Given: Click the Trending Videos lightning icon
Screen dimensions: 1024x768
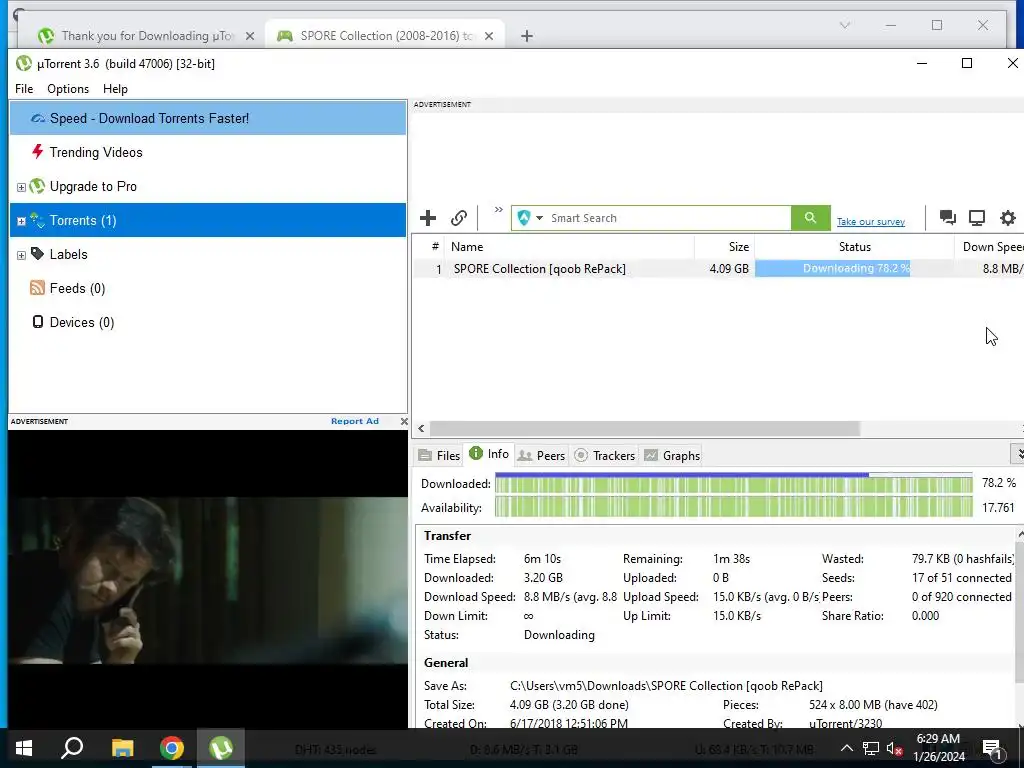Looking at the screenshot, I should [37, 152].
